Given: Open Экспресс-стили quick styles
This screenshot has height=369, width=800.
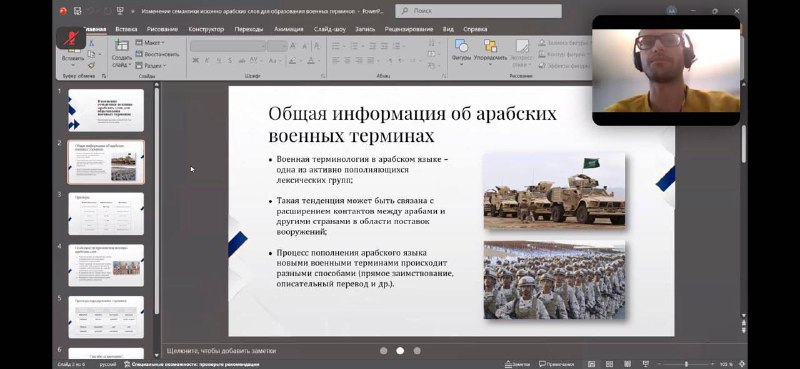Looking at the screenshot, I should 521,53.
